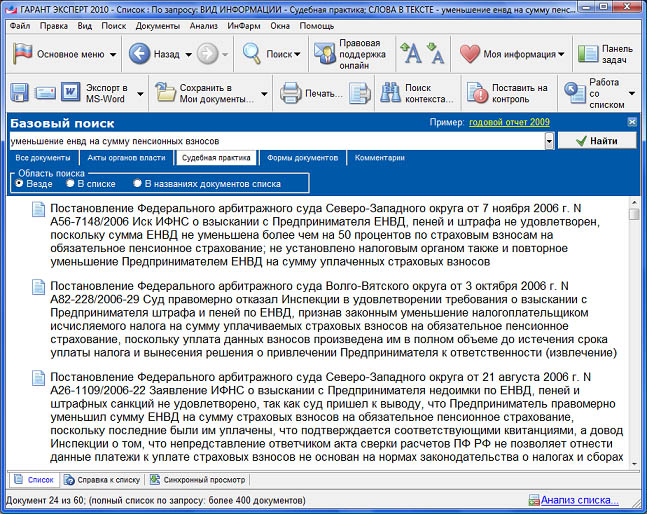This screenshot has height=514, width=647.
Task: Open the Анализ menu
Action: pos(203,24)
